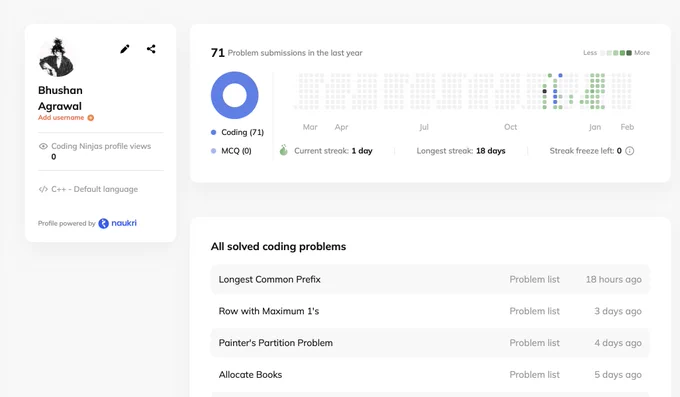Click the info icon beside Streak freeze left
The width and height of the screenshot is (680, 397).
coord(630,151)
